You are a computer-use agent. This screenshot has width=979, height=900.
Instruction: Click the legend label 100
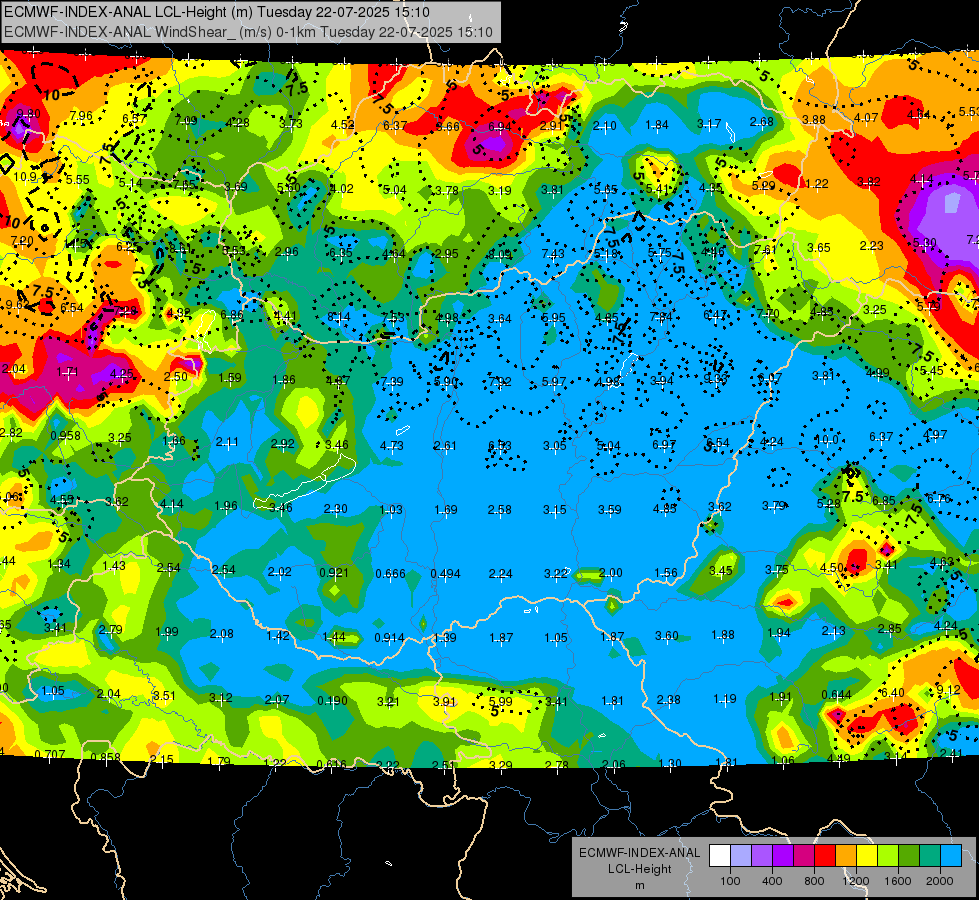click(731, 881)
